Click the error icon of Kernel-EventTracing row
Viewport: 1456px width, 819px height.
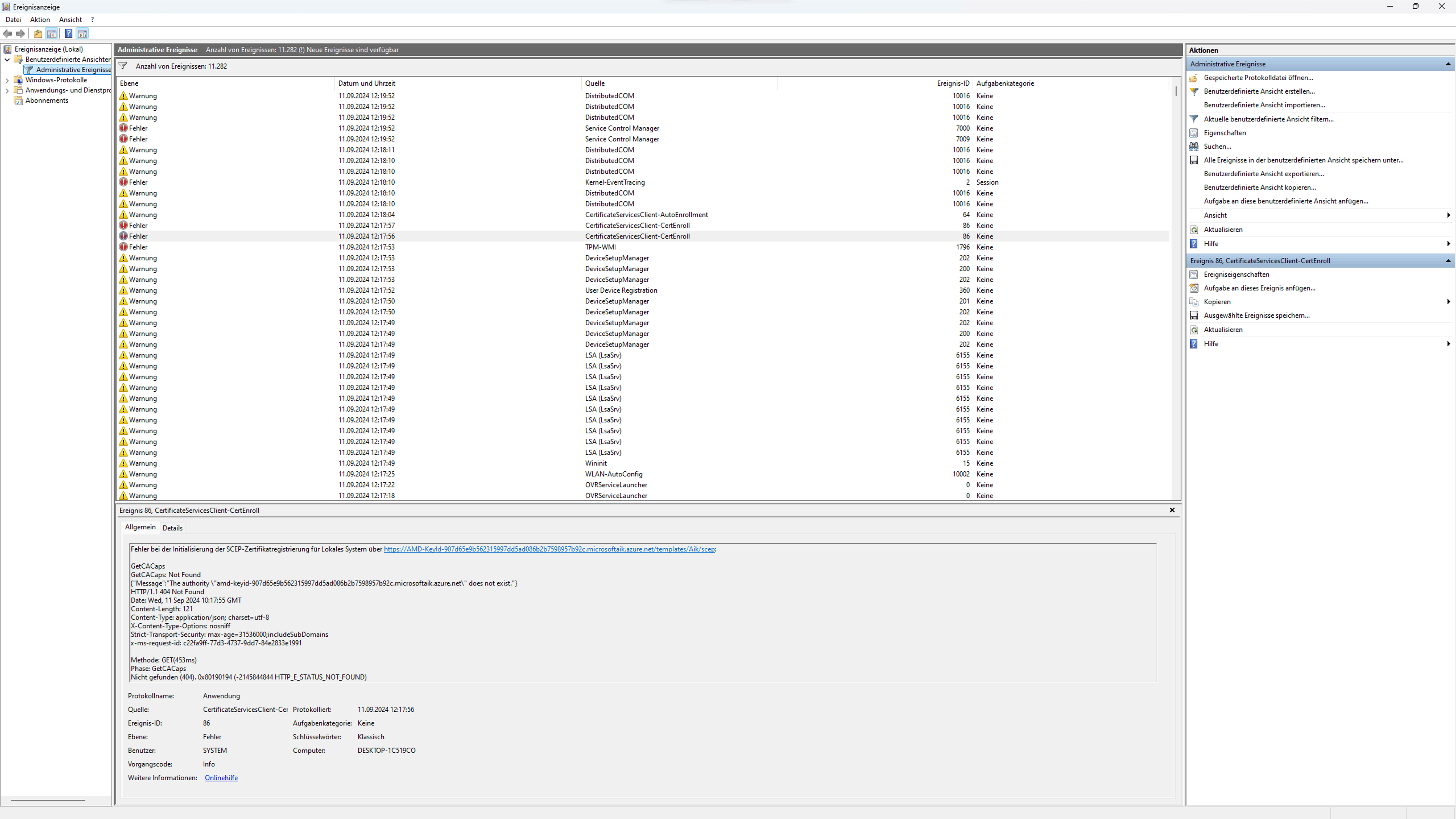pos(123,182)
